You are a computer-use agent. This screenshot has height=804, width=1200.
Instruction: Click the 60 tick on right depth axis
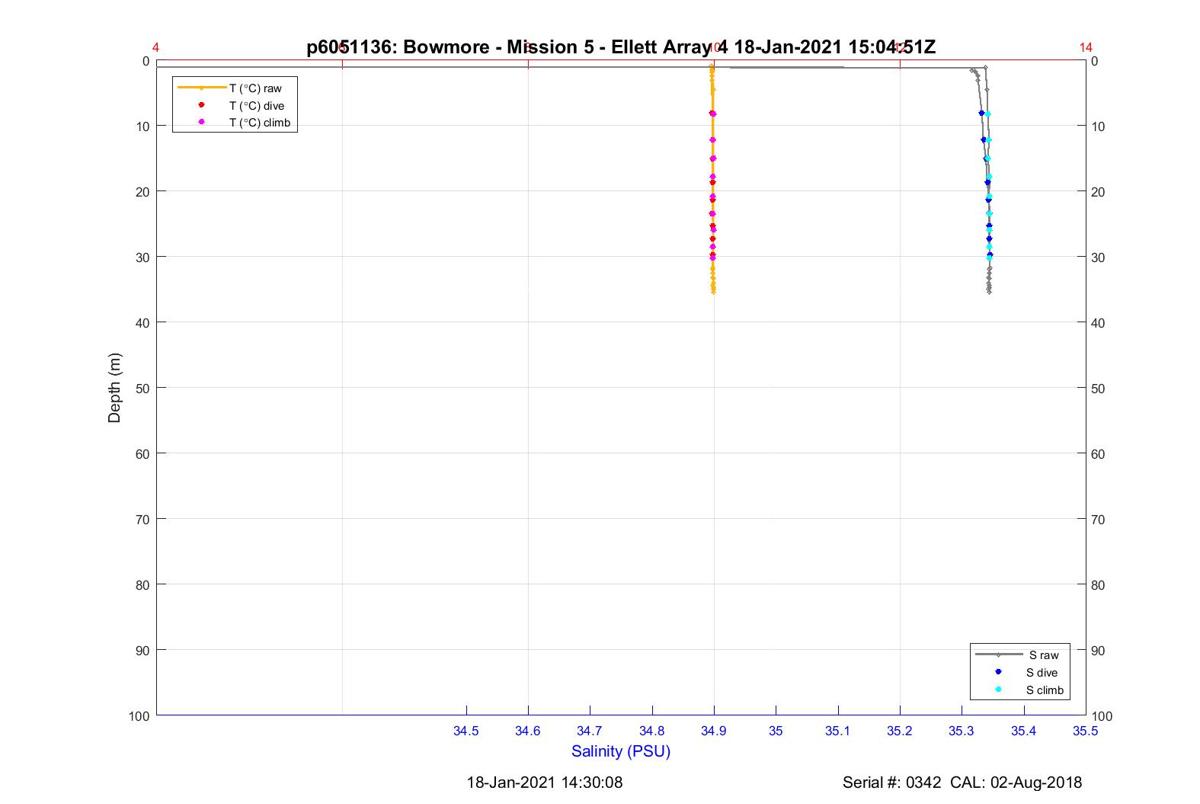pyautogui.click(x=1099, y=453)
